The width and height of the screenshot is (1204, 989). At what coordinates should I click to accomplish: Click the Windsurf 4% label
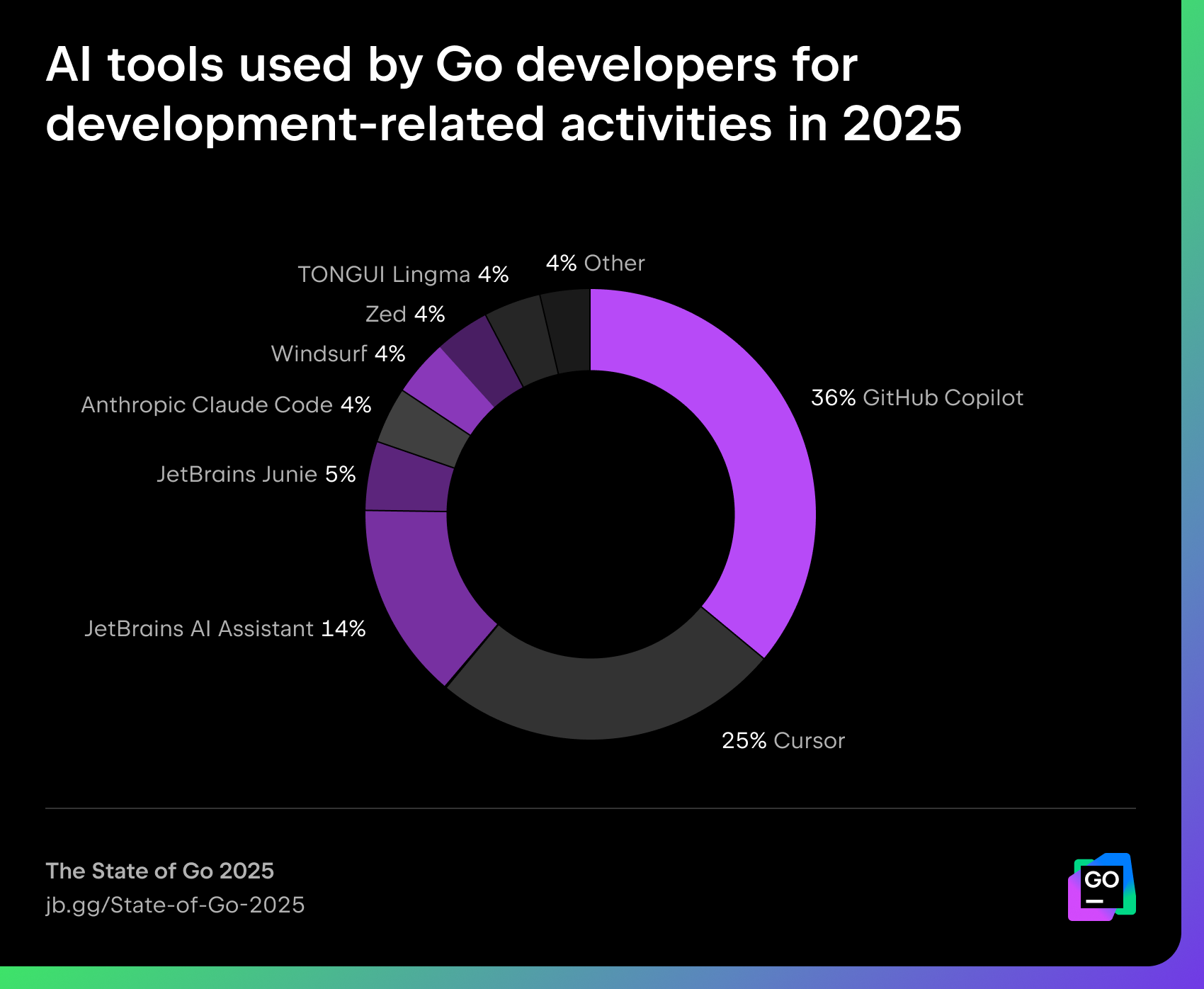338,353
